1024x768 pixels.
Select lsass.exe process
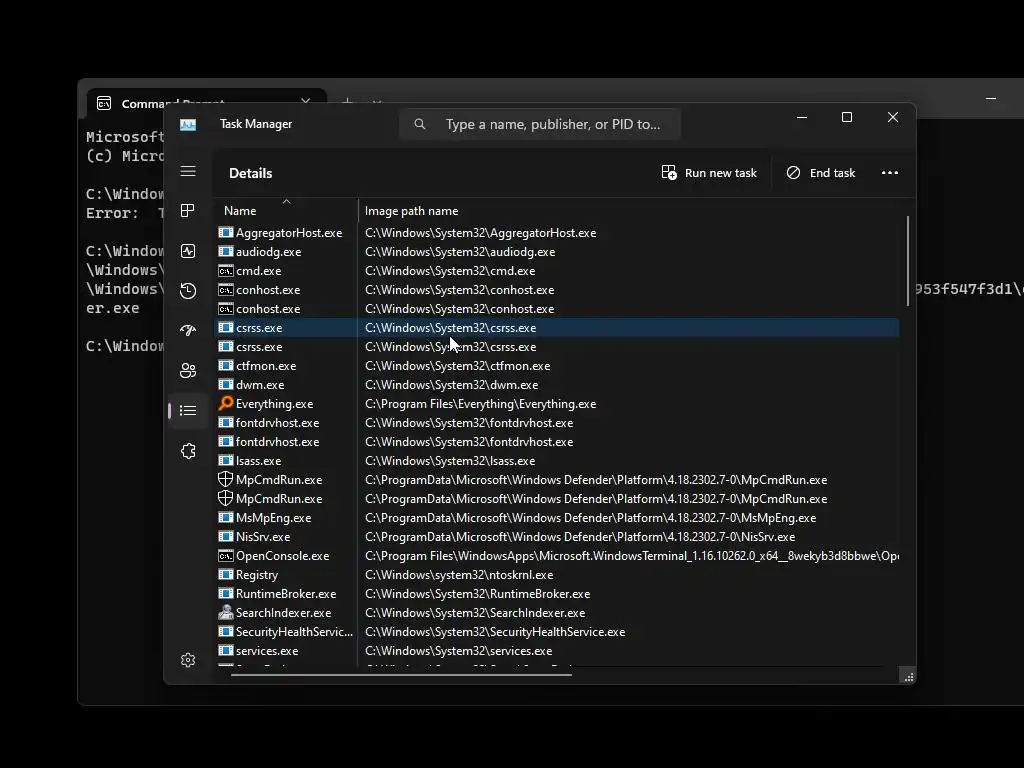(556, 460)
